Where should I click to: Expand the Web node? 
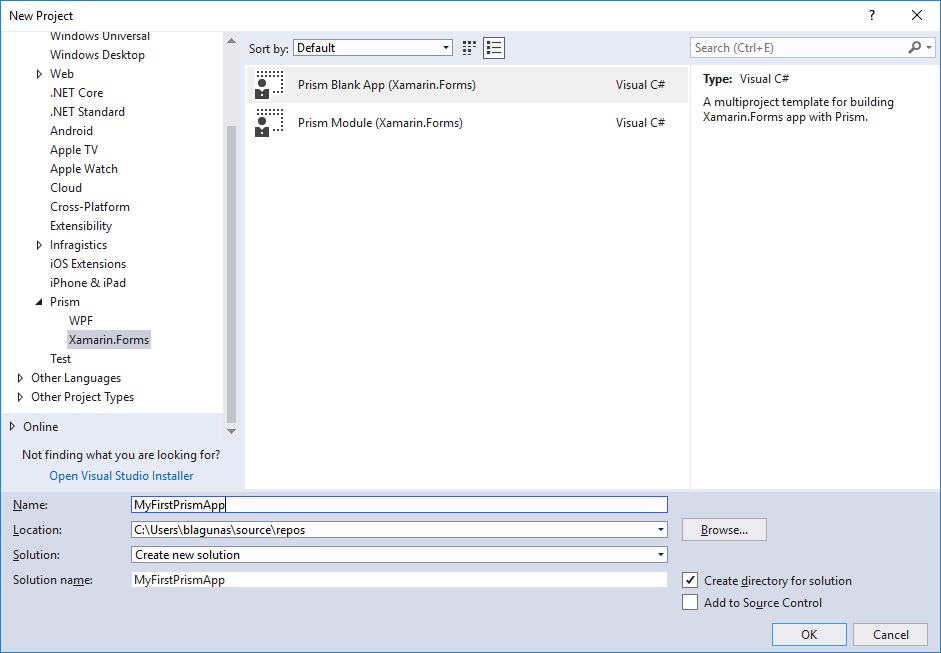point(39,74)
